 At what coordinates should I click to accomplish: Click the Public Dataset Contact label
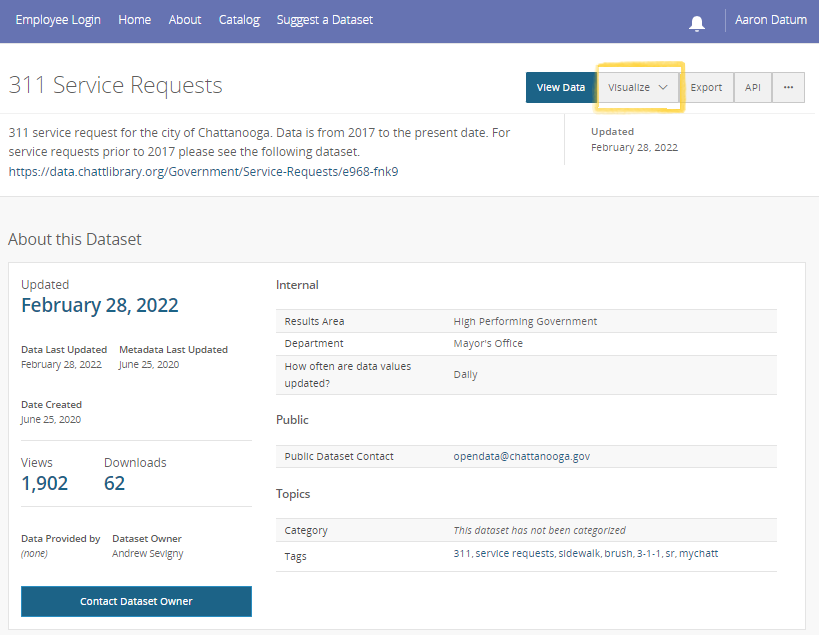(339, 456)
